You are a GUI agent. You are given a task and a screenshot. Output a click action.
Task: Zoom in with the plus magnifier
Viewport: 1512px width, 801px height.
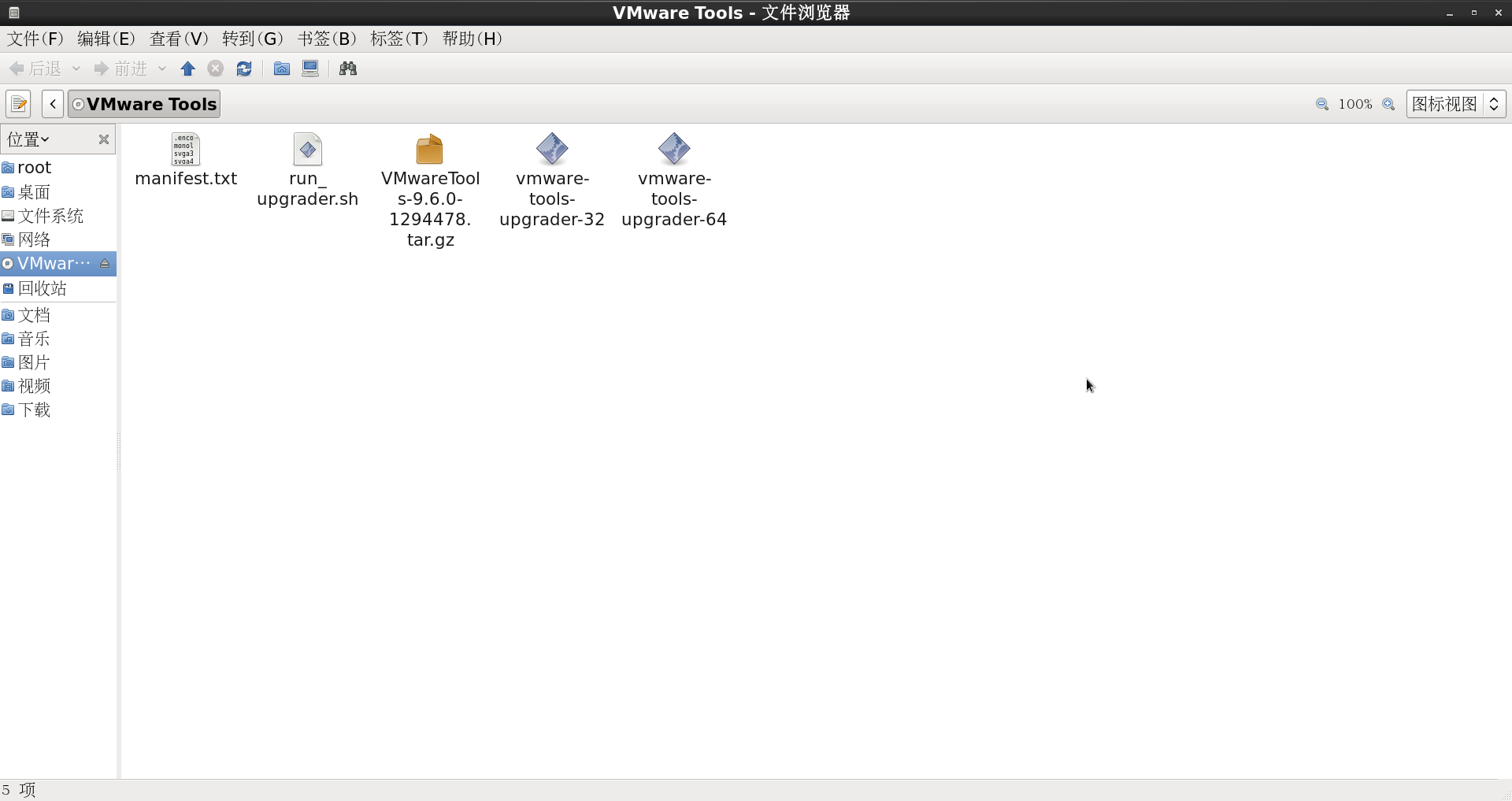click(1388, 104)
